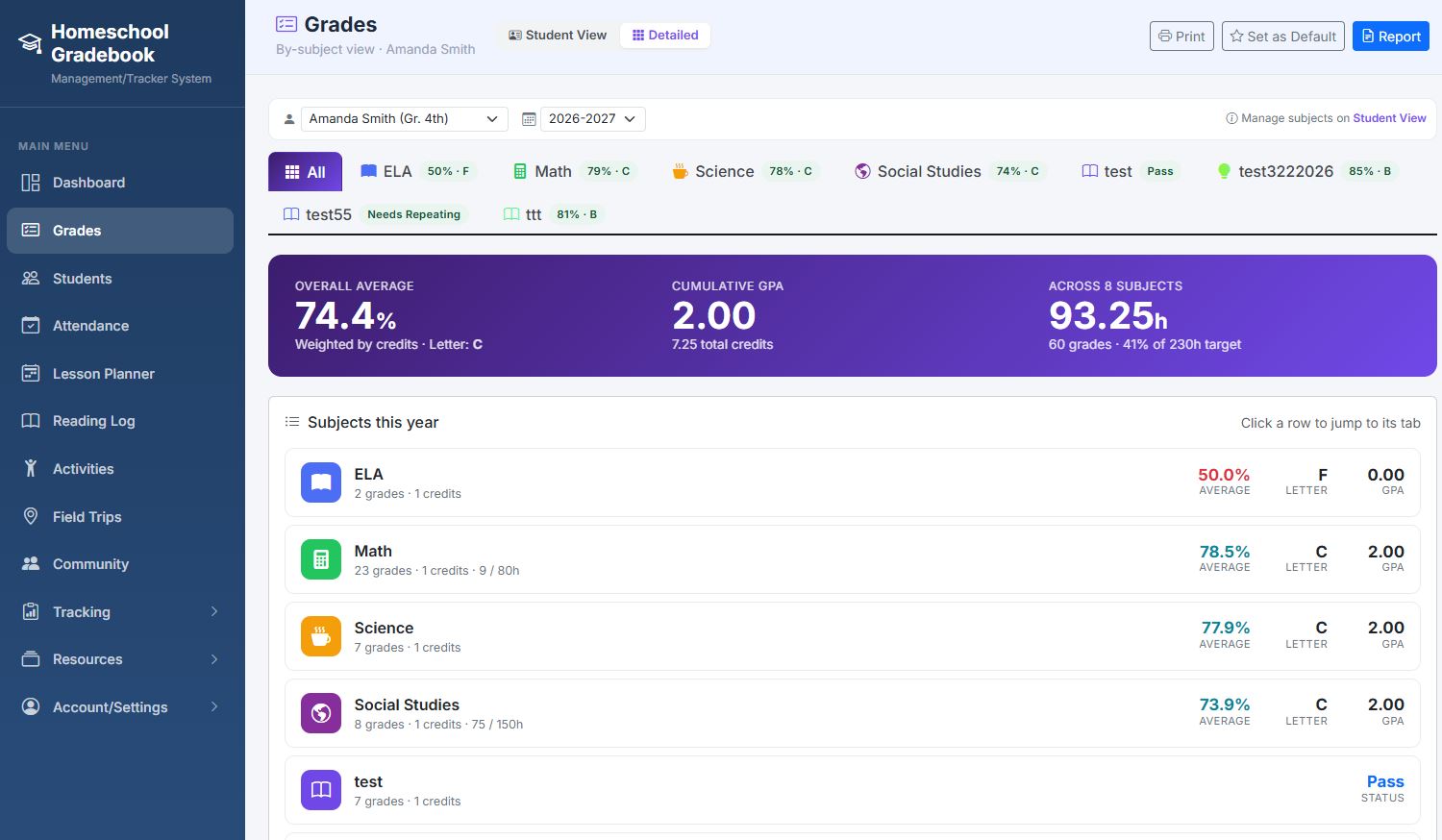Select the ELA subject tab
This screenshot has height=840, width=1442.
tap(415, 171)
